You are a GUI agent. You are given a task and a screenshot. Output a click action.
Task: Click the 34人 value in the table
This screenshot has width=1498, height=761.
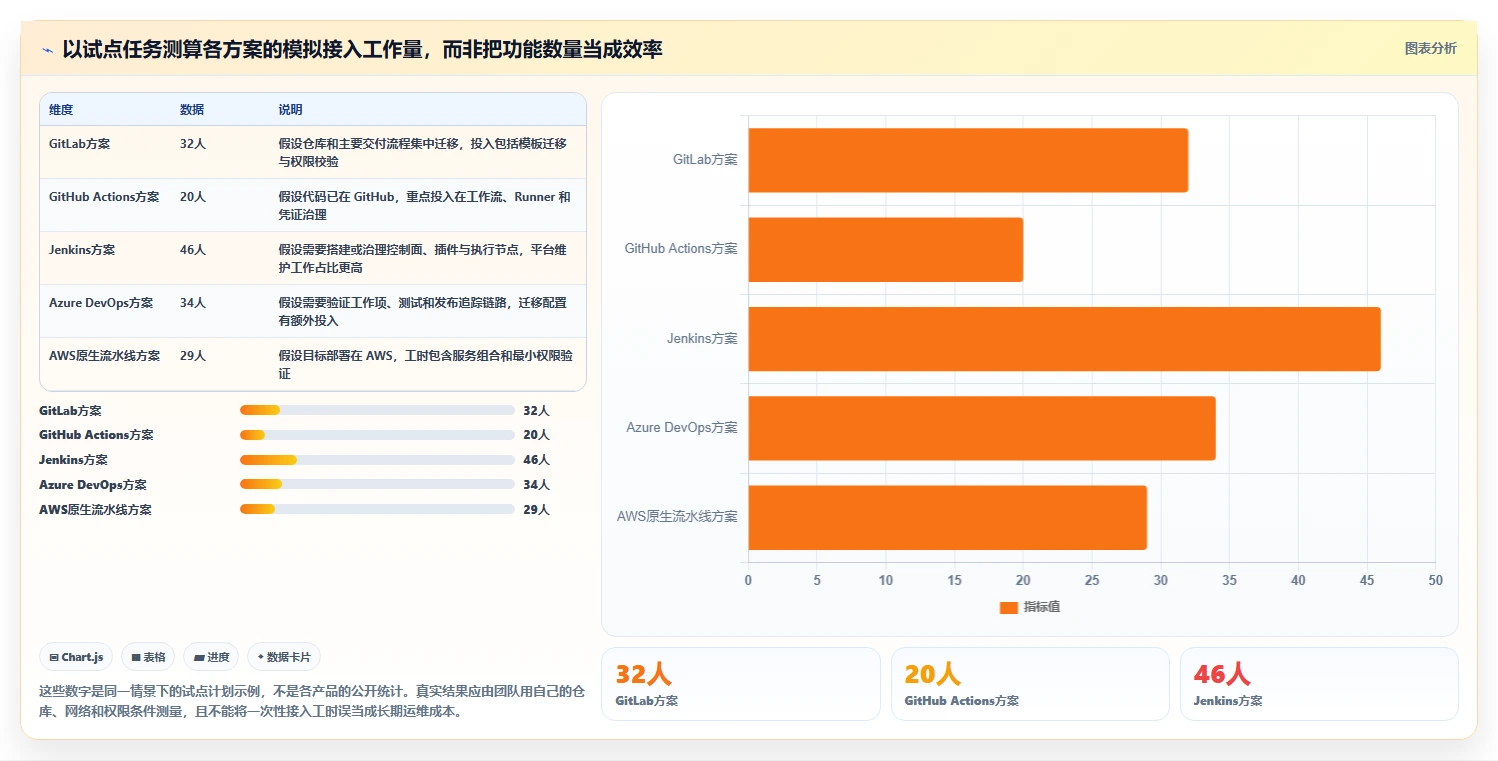pyautogui.click(x=193, y=303)
